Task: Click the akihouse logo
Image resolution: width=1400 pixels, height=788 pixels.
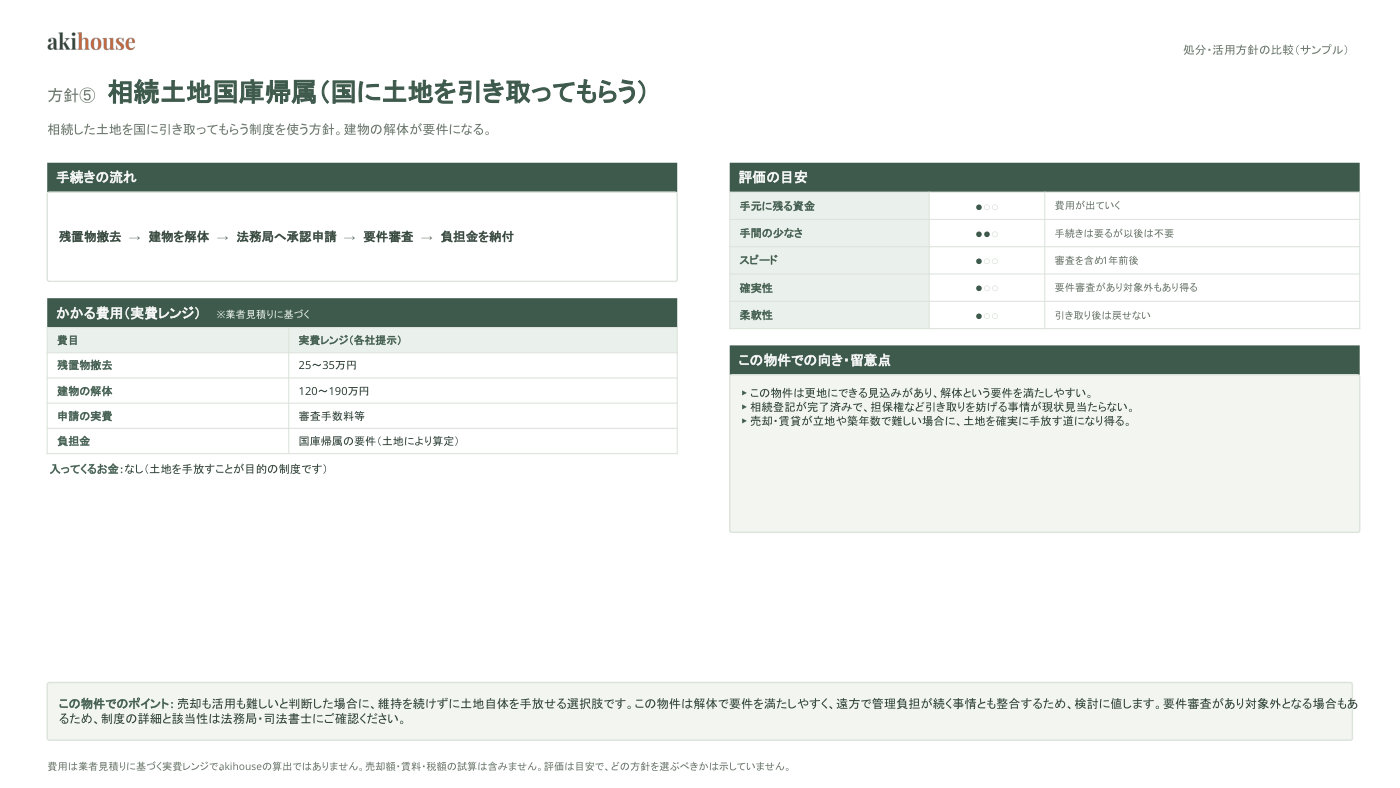Action: [x=91, y=42]
